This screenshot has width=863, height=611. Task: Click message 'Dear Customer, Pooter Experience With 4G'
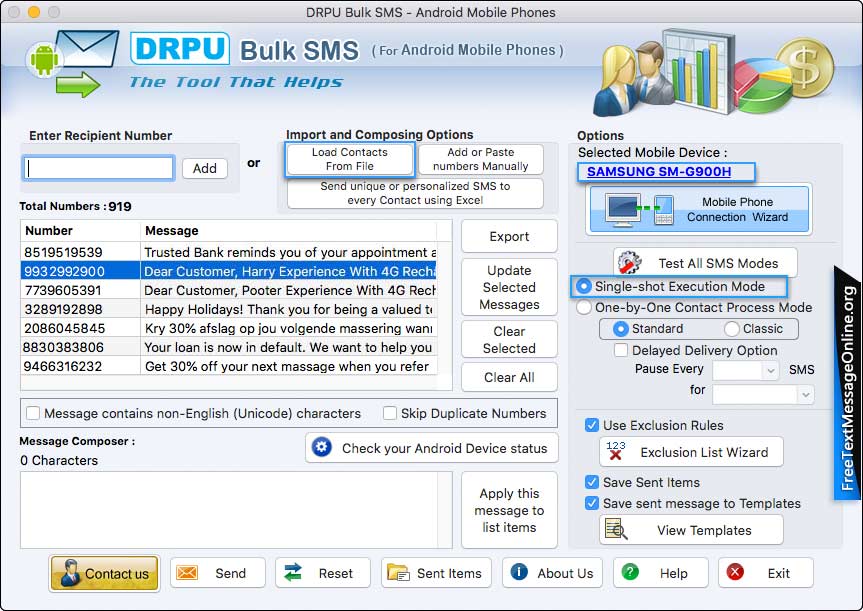click(290, 290)
